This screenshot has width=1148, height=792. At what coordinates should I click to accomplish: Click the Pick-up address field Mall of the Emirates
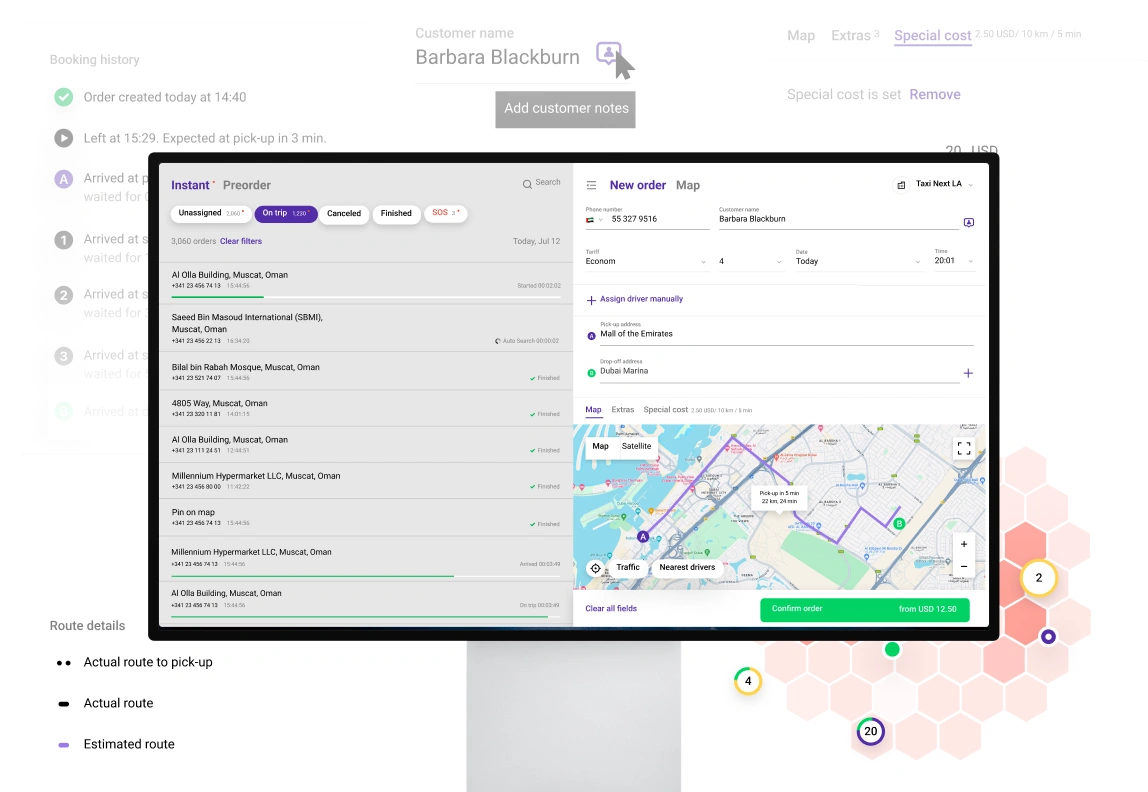pos(786,334)
